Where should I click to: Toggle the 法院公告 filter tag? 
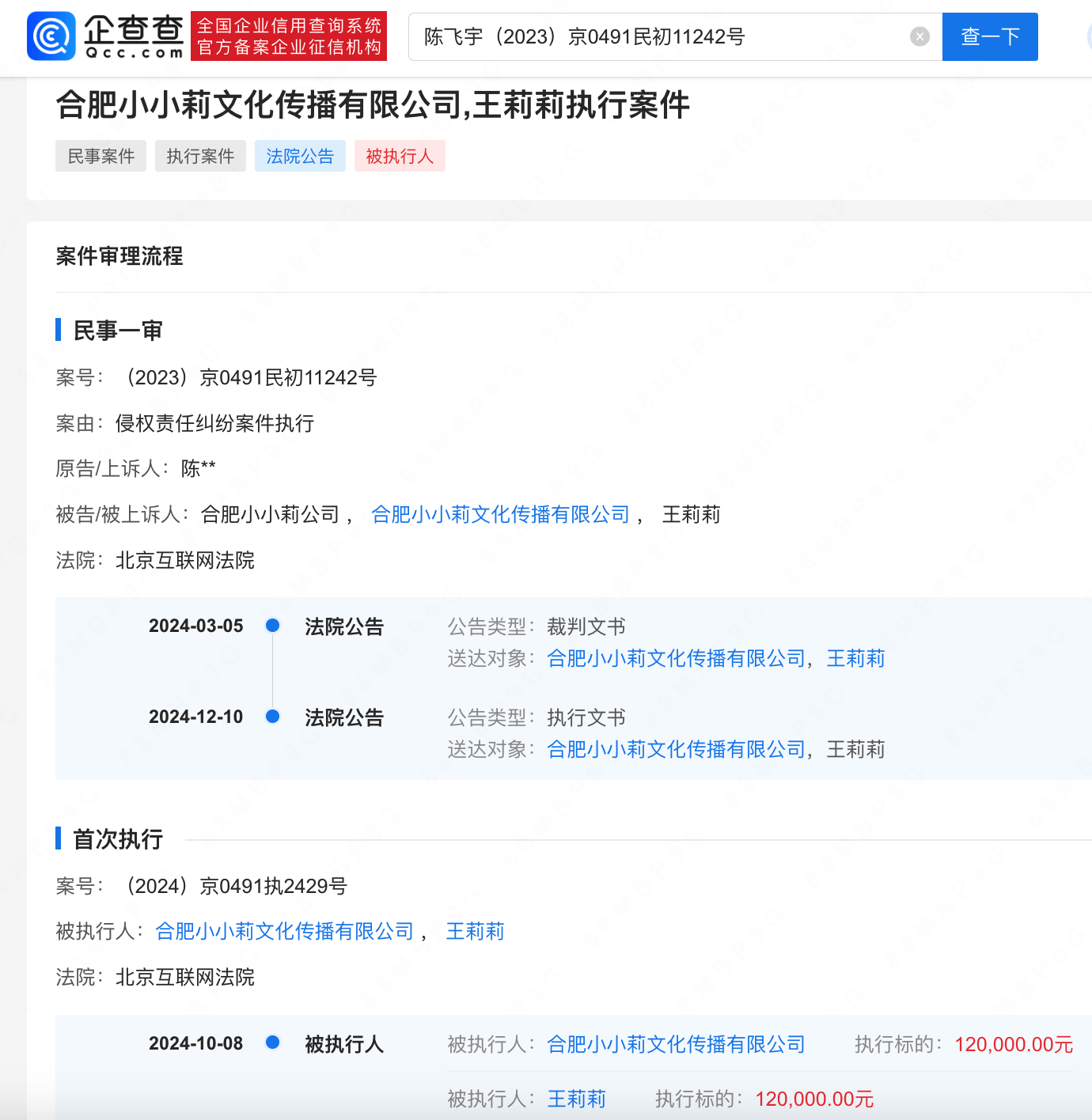(x=300, y=156)
